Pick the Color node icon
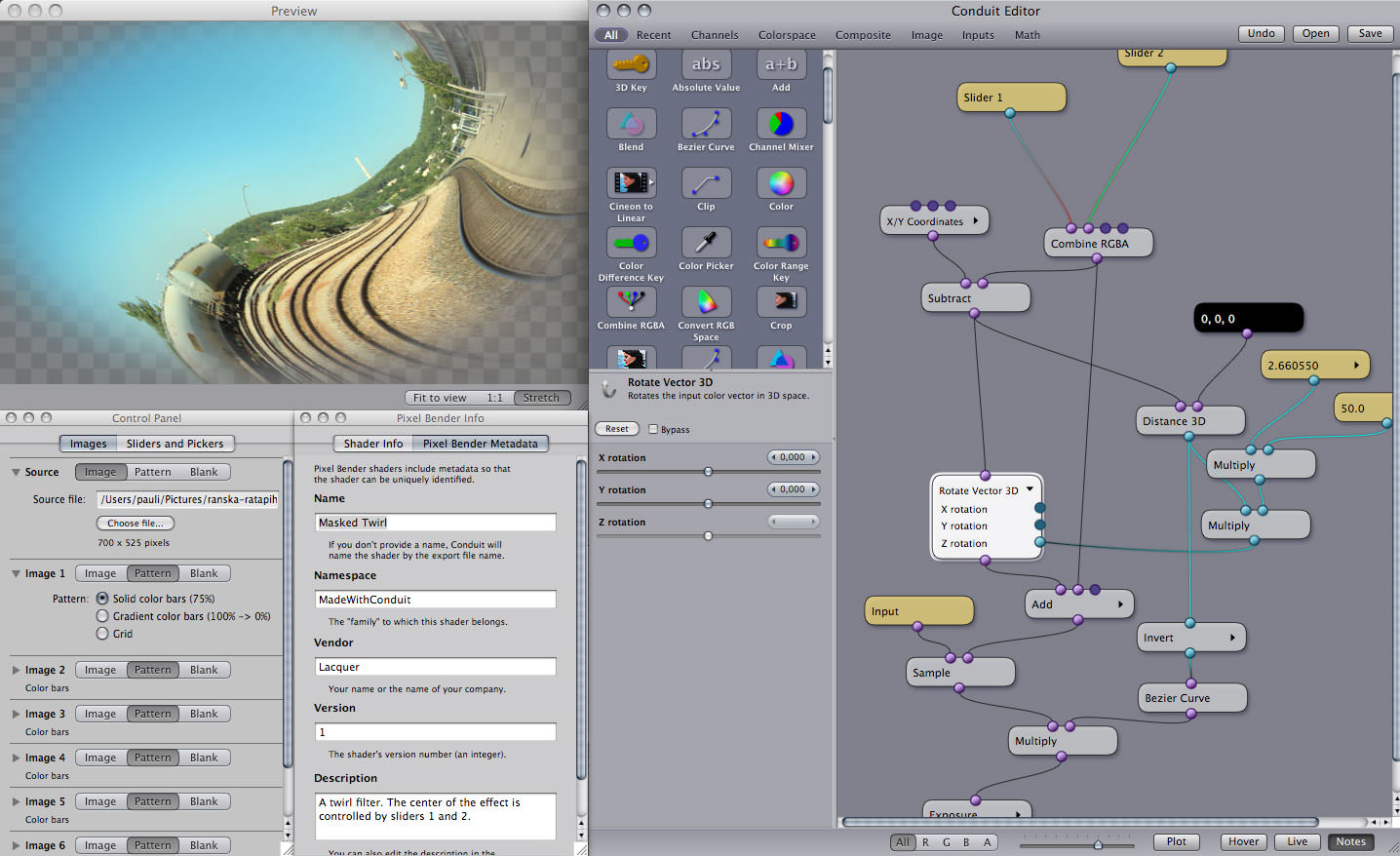This screenshot has height=856, width=1400. pyautogui.click(x=781, y=183)
